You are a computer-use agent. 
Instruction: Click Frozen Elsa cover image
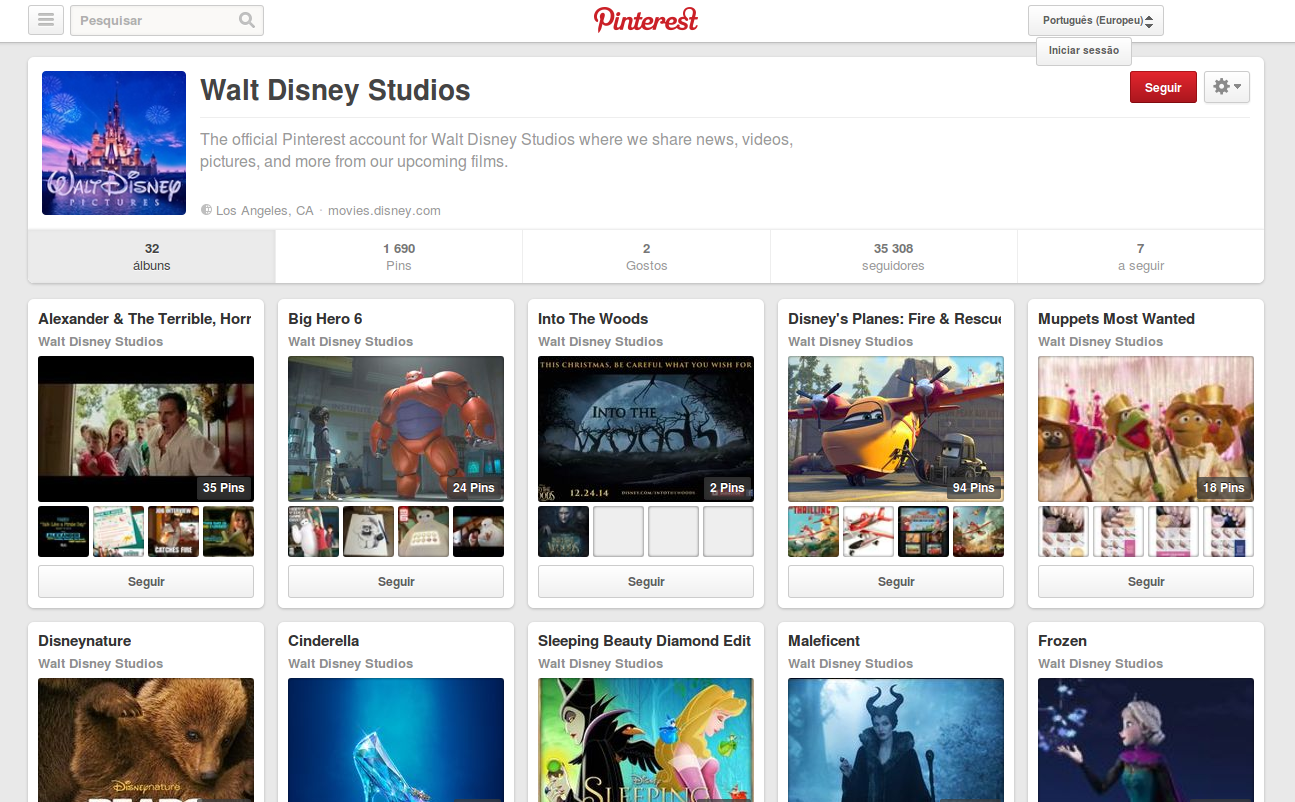coord(1146,740)
